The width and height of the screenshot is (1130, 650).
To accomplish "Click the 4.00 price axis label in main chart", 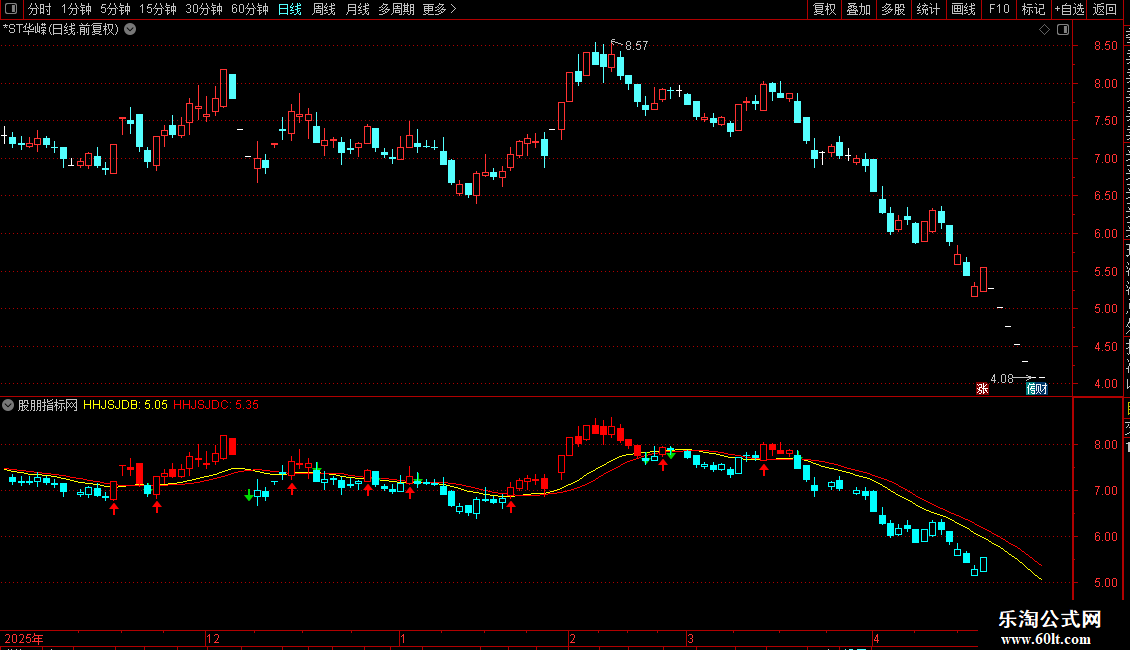I will [x=1105, y=384].
